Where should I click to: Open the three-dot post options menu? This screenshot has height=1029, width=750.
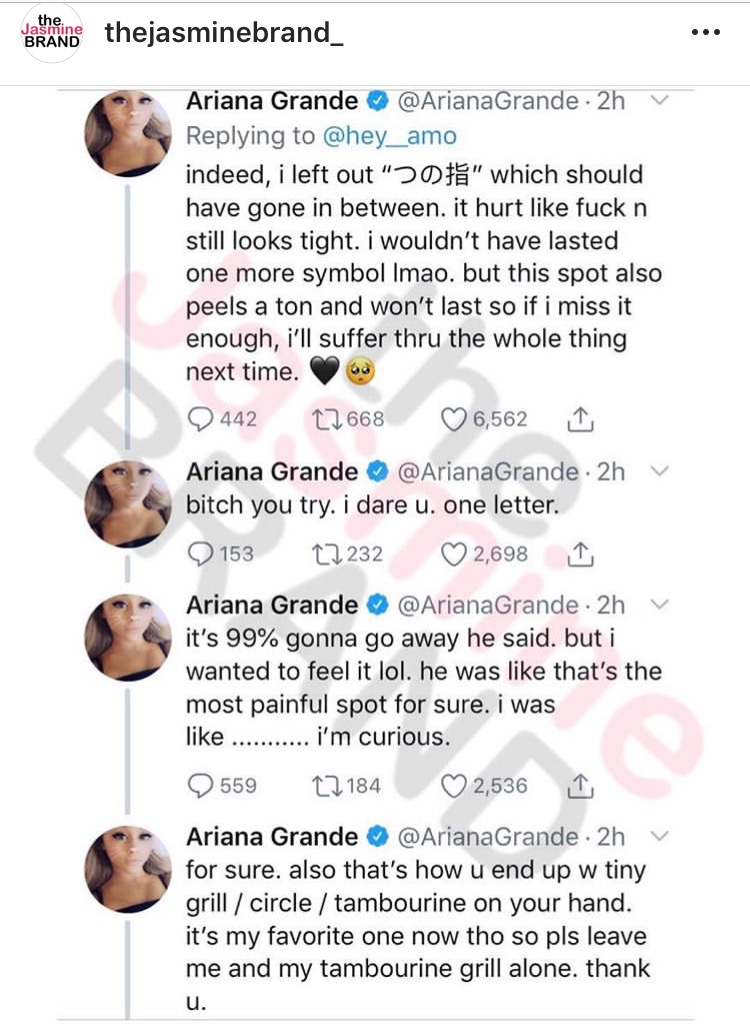point(706,32)
